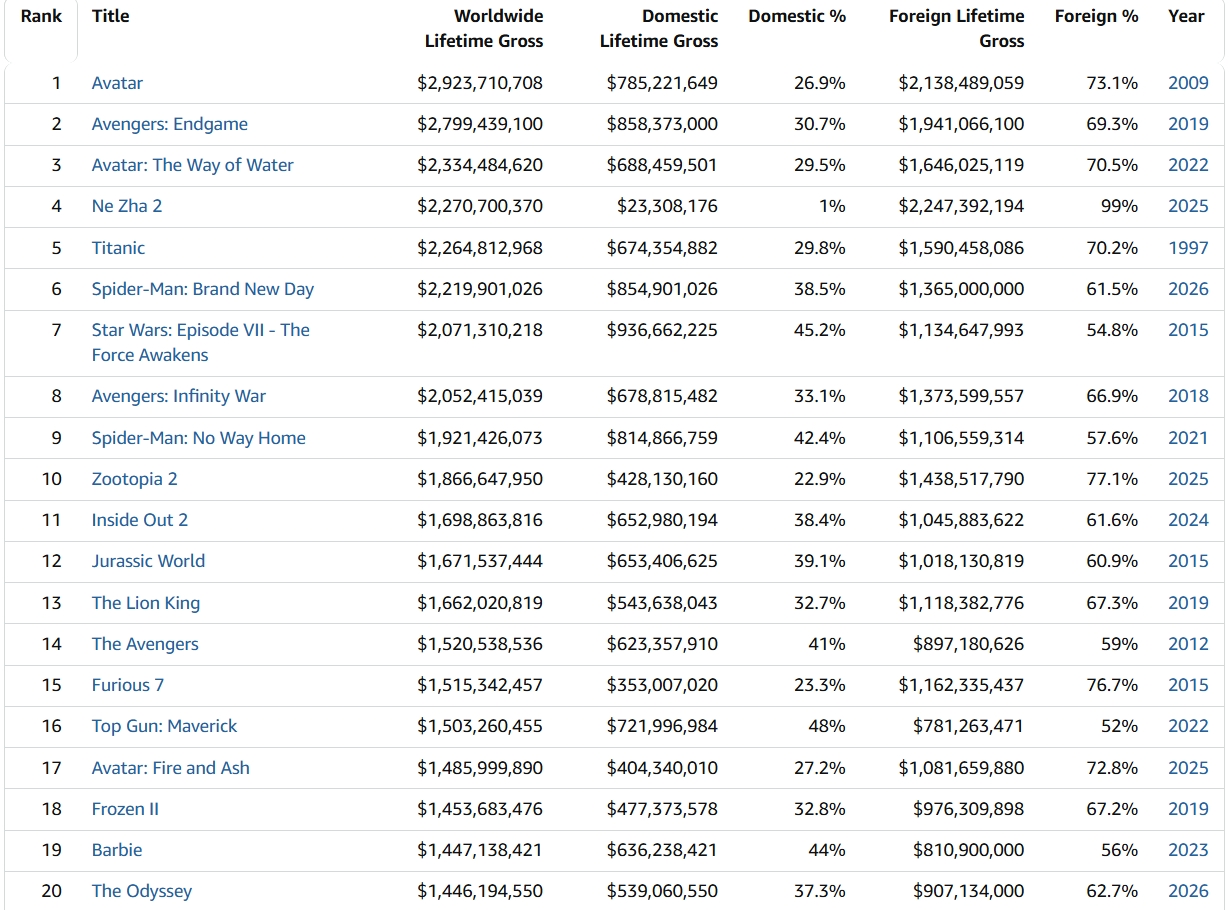Open the 2009 year link for Avatar

(x=1188, y=83)
